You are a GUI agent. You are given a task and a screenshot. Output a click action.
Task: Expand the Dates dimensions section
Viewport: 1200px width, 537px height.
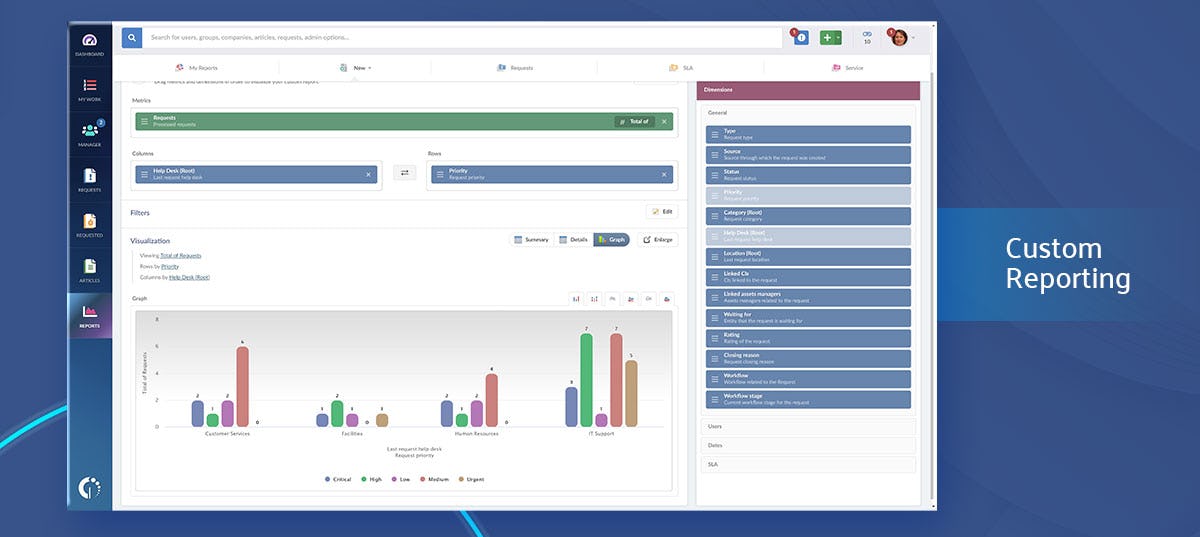(807, 445)
